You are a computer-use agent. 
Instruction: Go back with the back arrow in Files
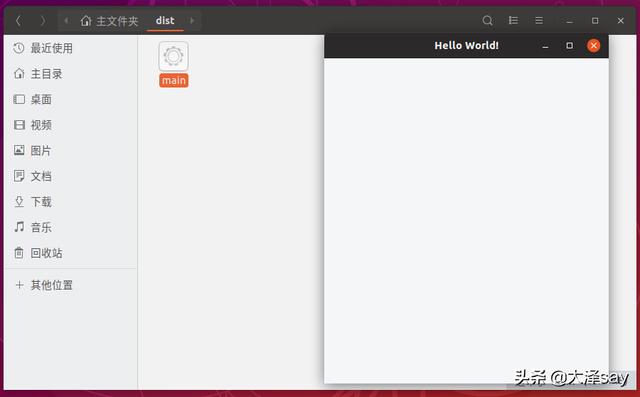[18, 21]
